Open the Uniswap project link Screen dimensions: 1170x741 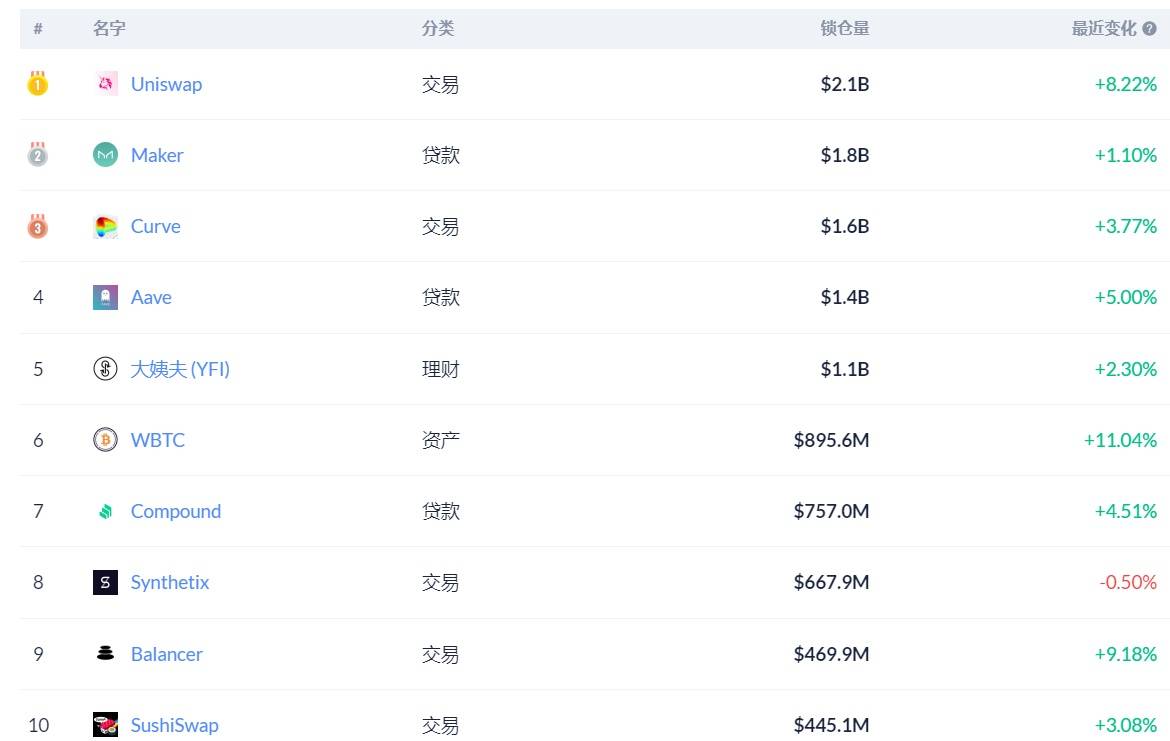pyautogui.click(x=166, y=84)
